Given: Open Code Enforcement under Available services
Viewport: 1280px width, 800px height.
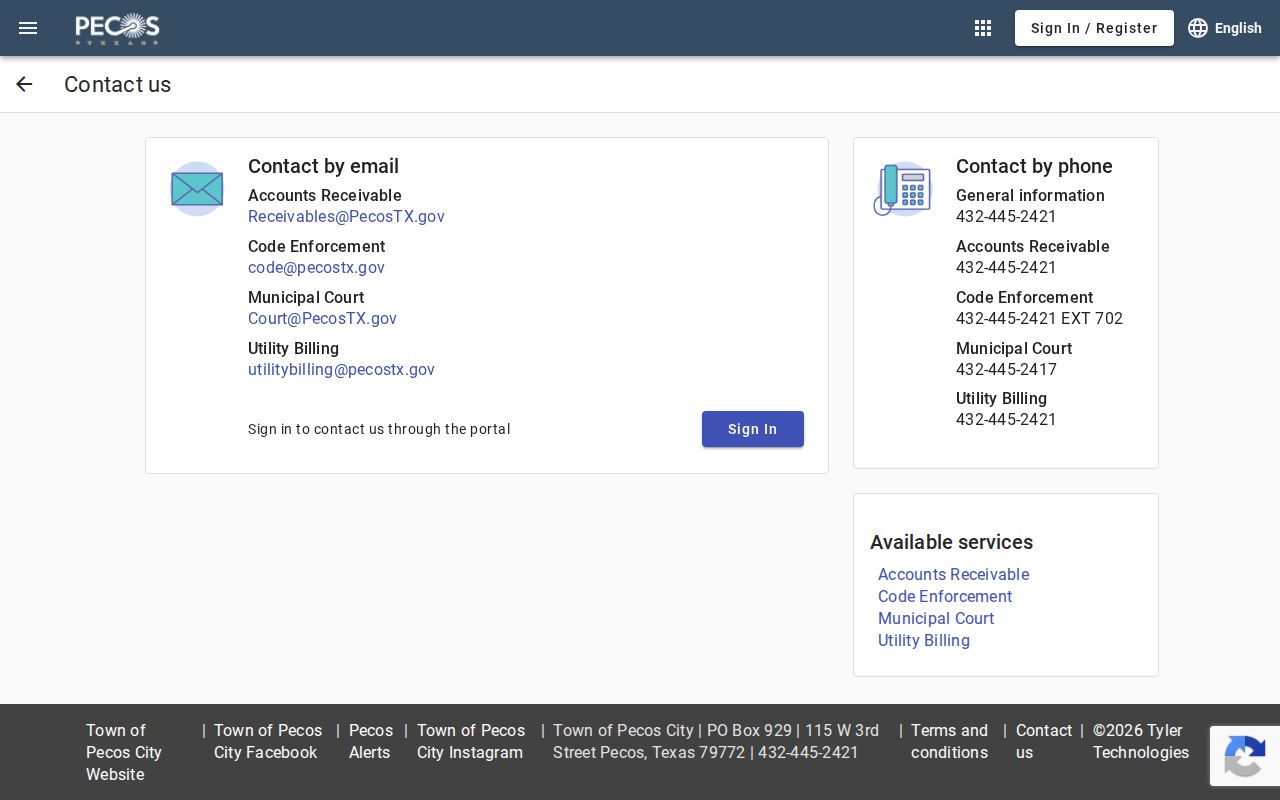Looking at the screenshot, I should point(945,596).
